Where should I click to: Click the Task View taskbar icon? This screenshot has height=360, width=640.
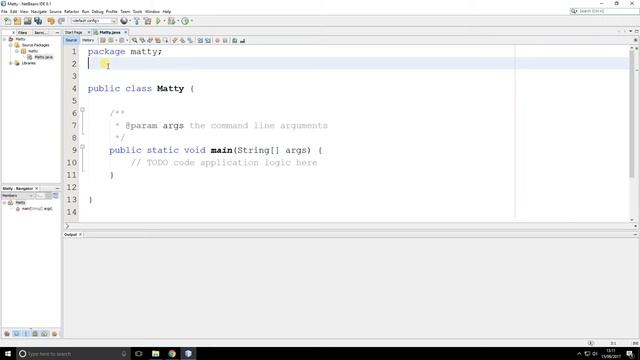(x=139, y=353)
